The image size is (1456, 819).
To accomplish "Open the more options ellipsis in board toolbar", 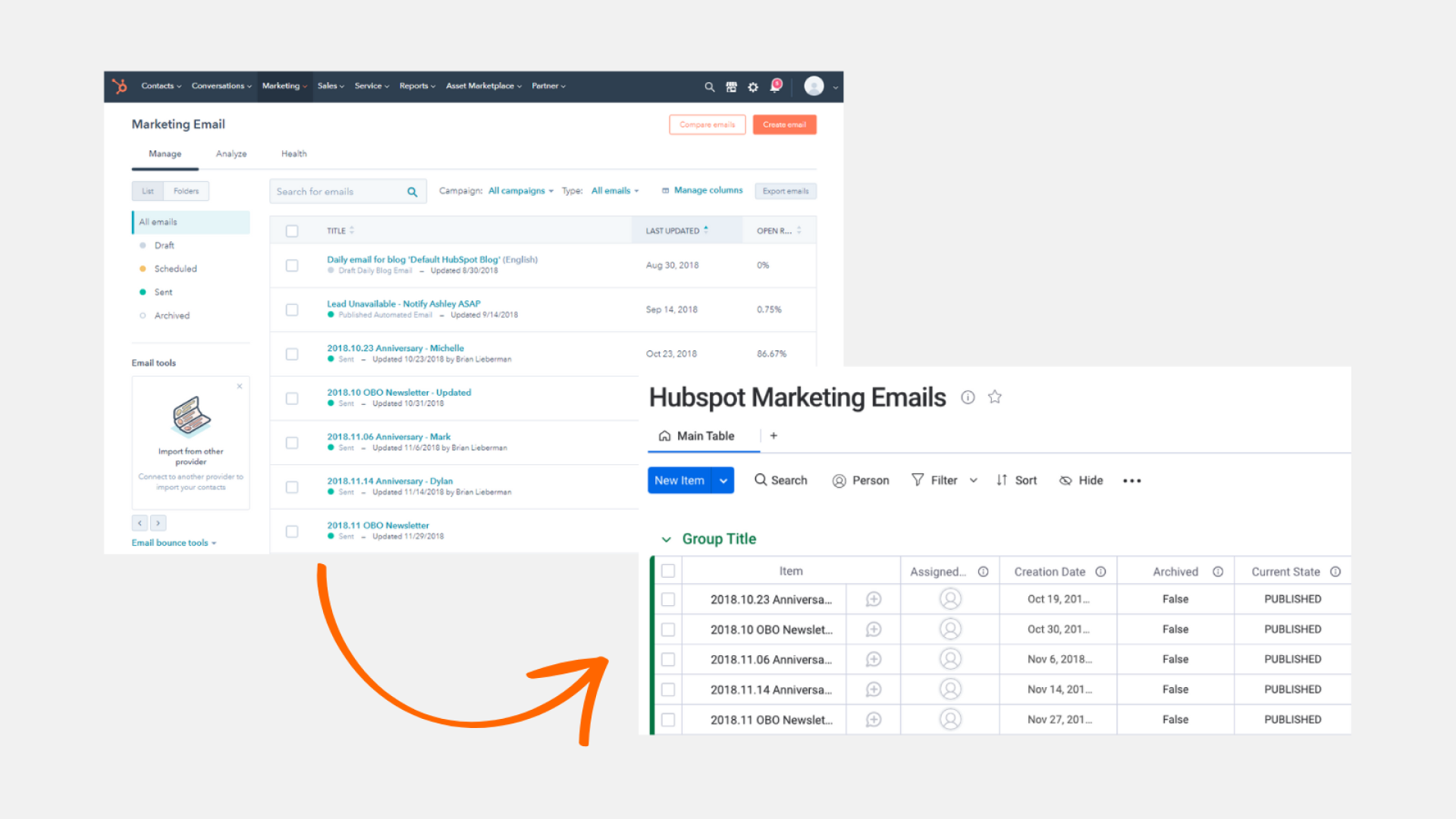I will point(1132,481).
